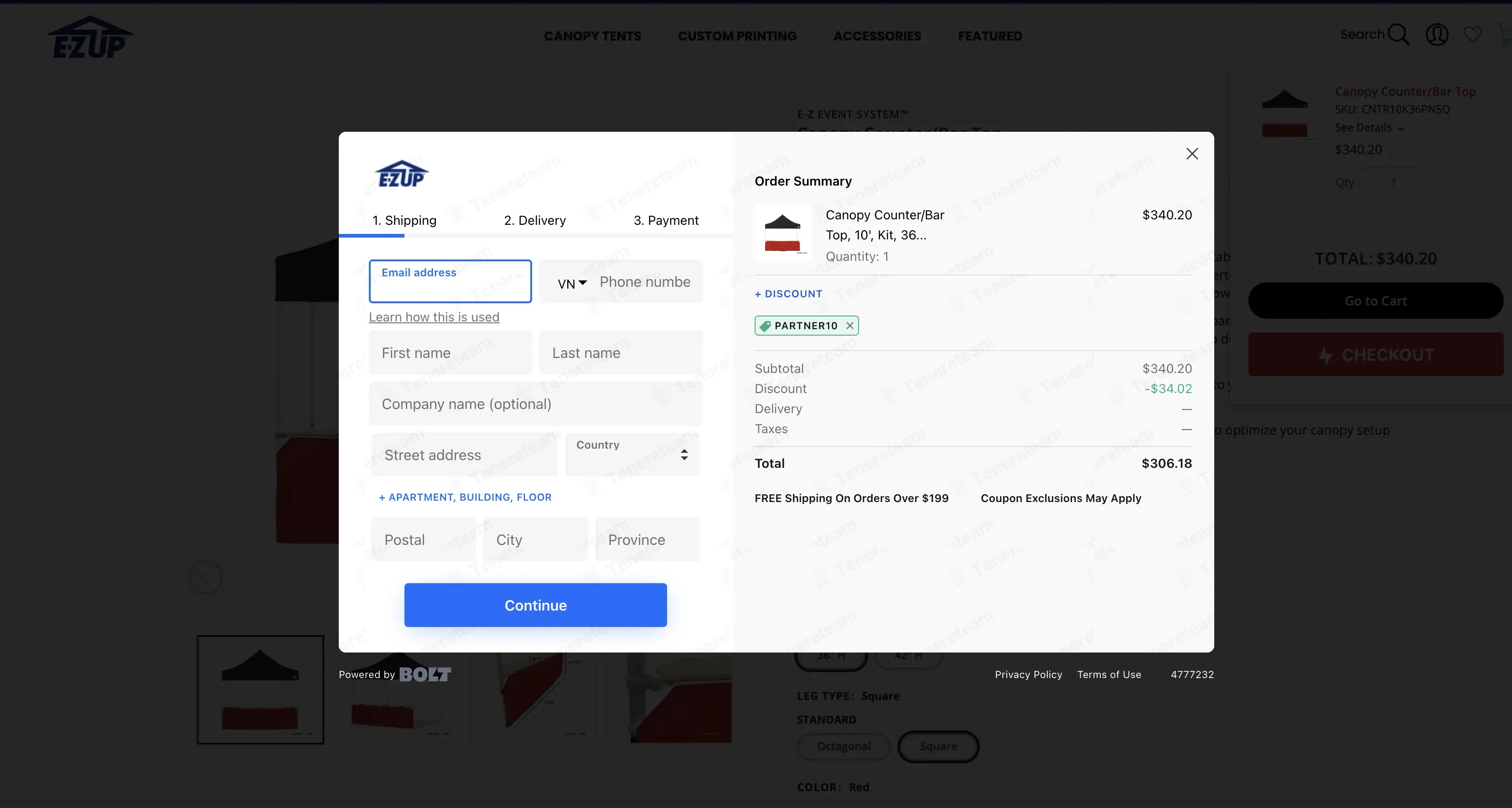Click the Coupon Exclusions May Apply text
The height and width of the screenshot is (808, 1512).
pyautogui.click(x=1061, y=497)
